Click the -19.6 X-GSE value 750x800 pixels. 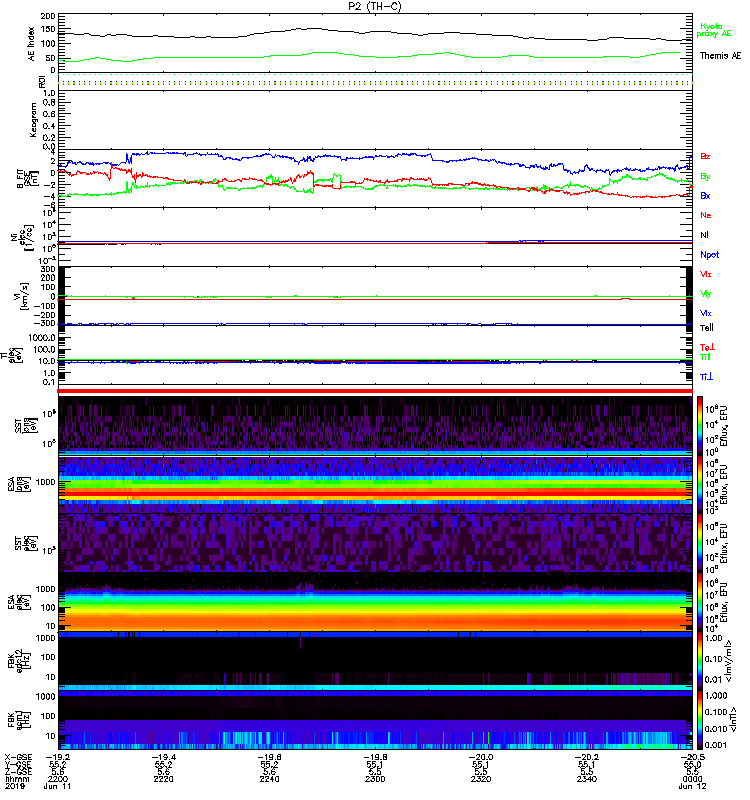tap(269, 758)
